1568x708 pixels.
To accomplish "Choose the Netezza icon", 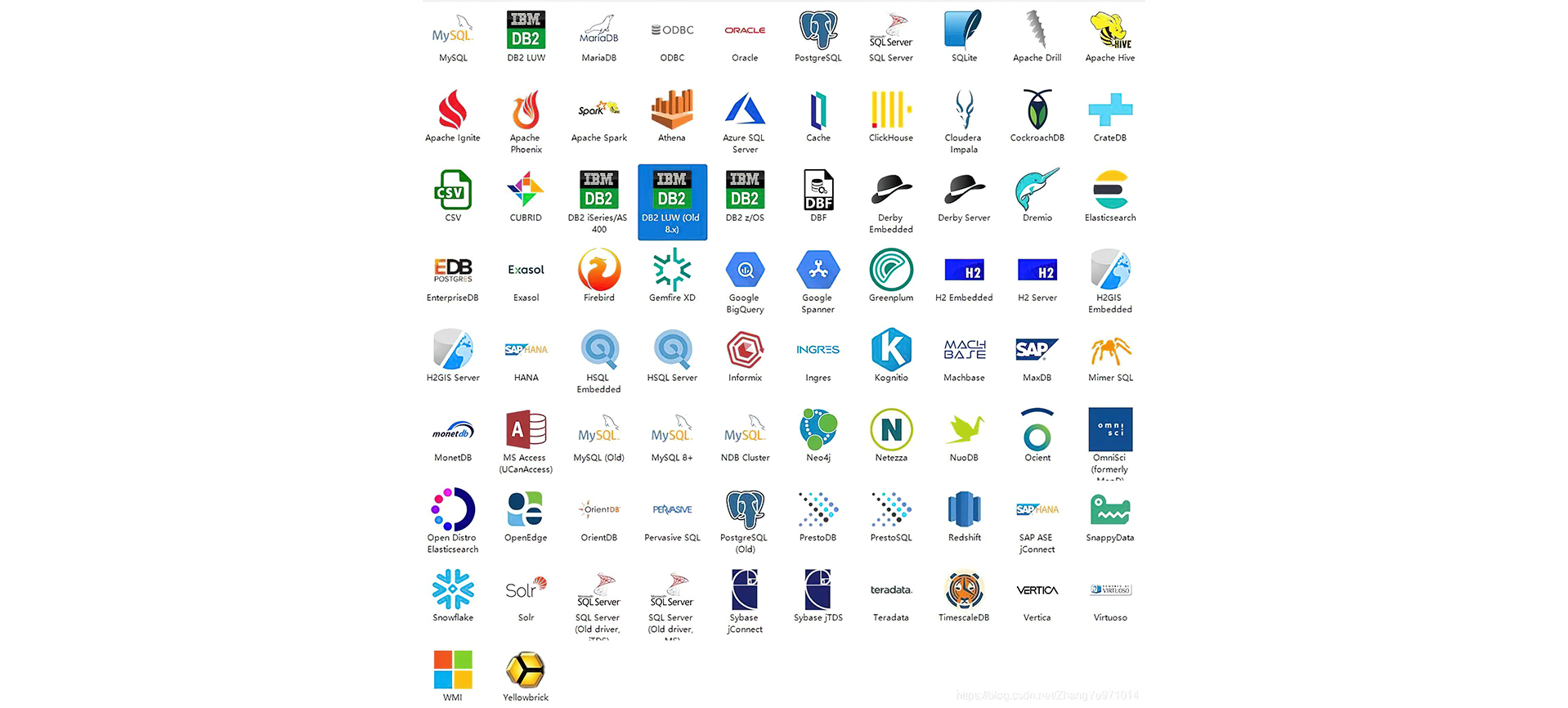I will click(x=891, y=431).
